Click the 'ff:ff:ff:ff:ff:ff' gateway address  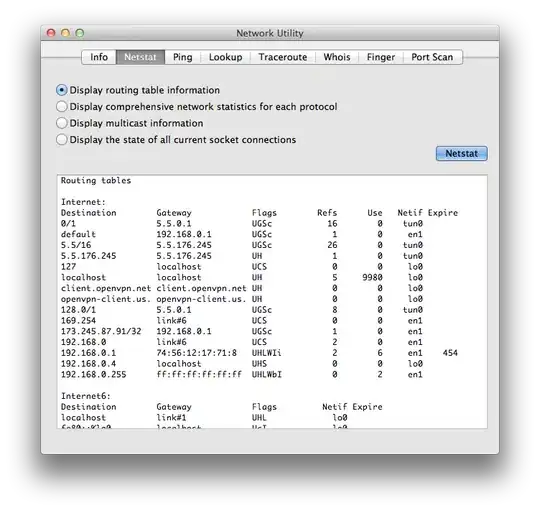point(199,375)
